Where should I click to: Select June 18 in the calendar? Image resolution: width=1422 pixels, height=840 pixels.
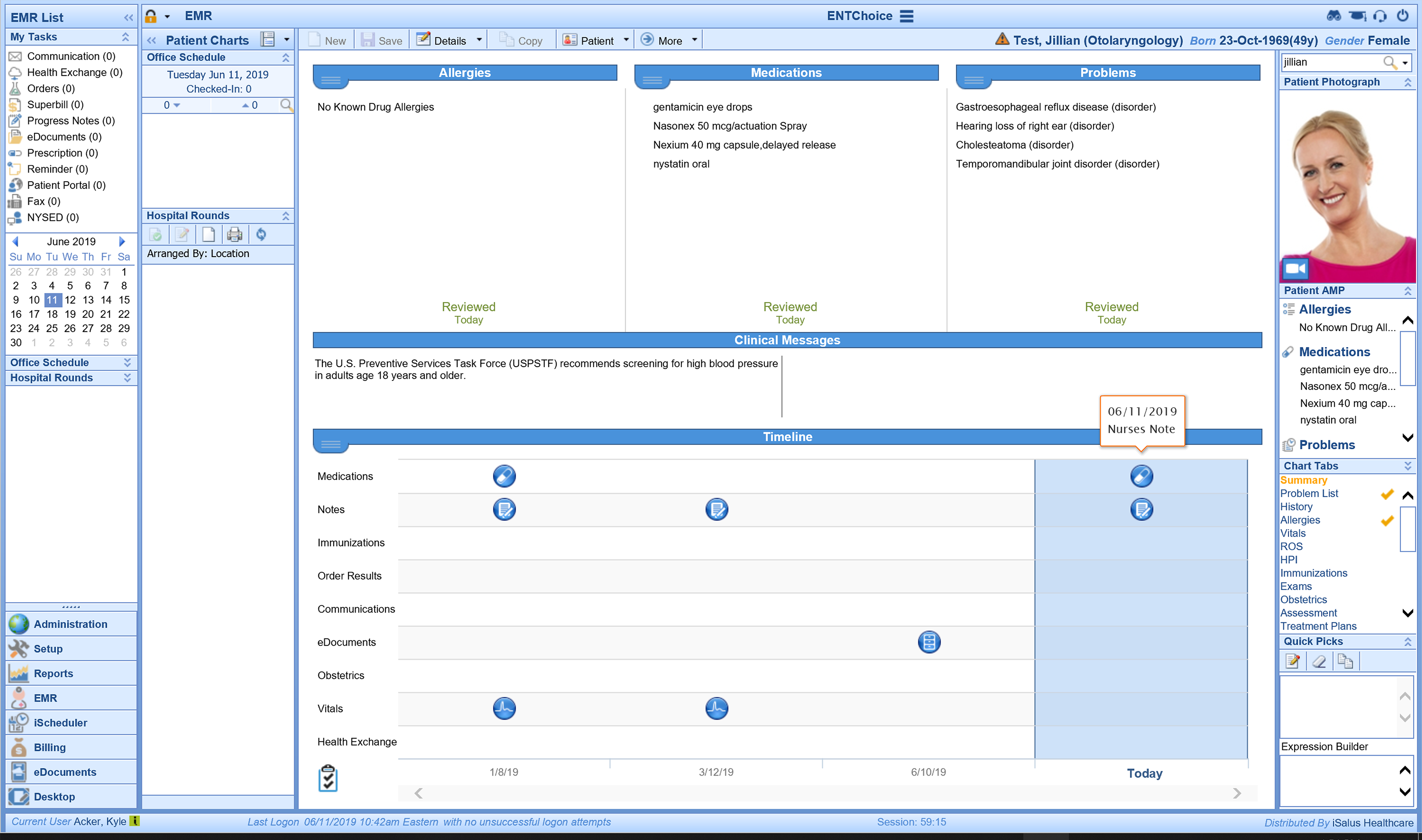[x=51, y=314]
